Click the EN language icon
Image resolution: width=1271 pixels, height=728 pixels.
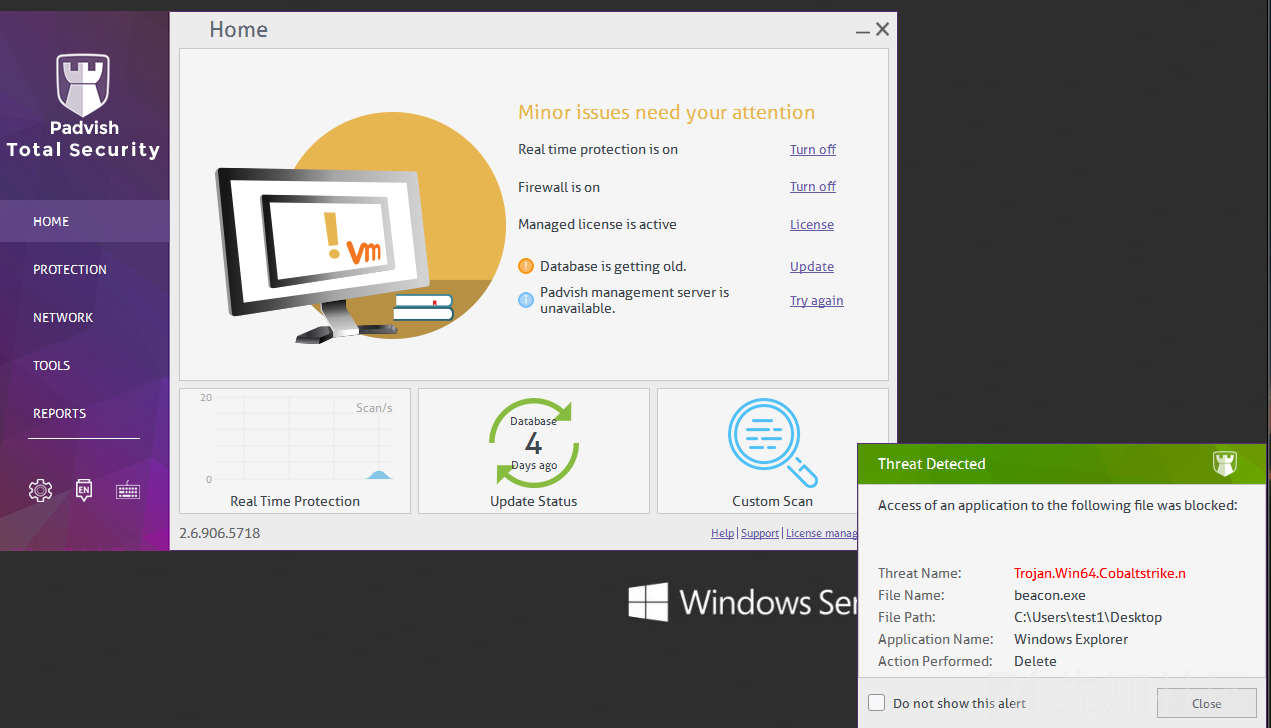point(84,490)
